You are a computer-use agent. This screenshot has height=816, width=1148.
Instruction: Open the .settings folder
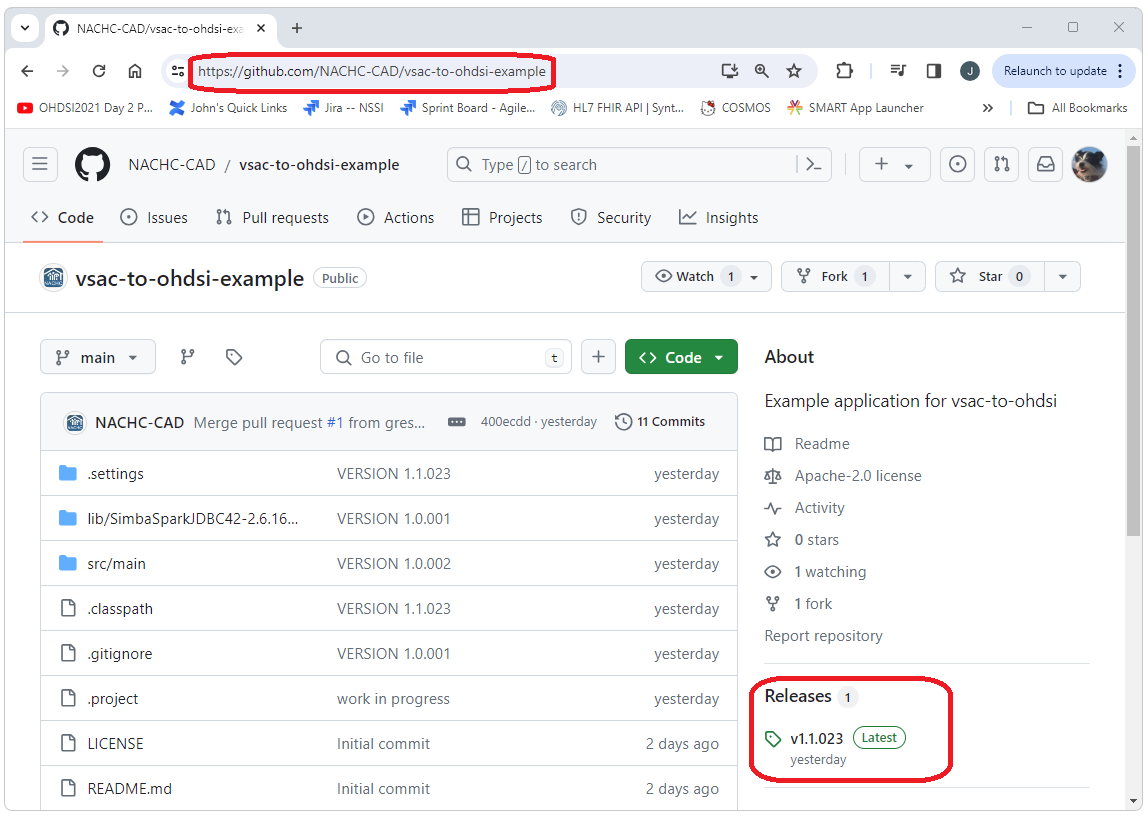coord(116,473)
